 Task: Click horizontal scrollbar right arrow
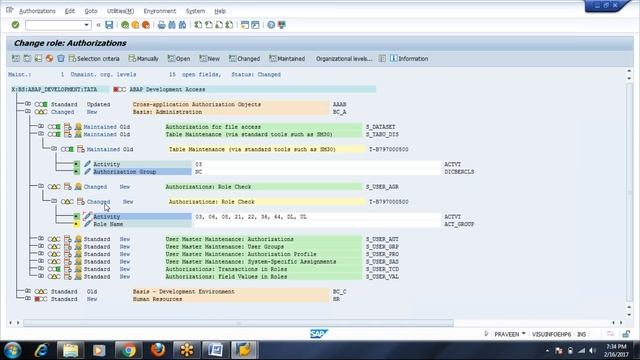coord(621,323)
